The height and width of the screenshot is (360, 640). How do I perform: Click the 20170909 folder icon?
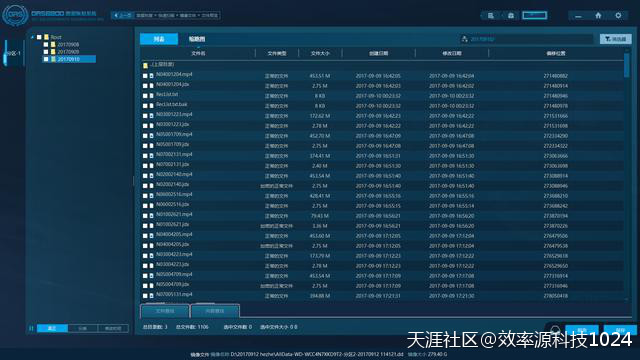point(53,52)
